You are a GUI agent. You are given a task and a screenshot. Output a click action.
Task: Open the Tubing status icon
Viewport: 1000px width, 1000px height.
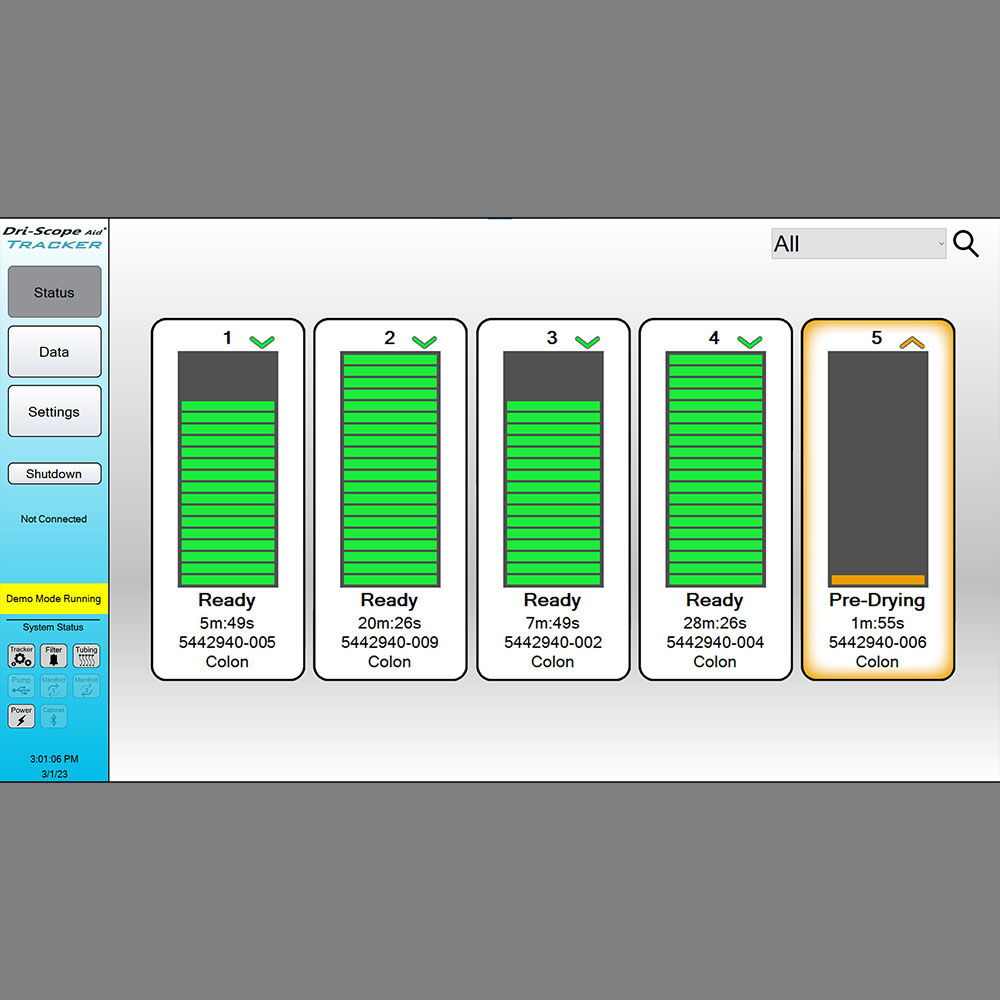point(86,656)
